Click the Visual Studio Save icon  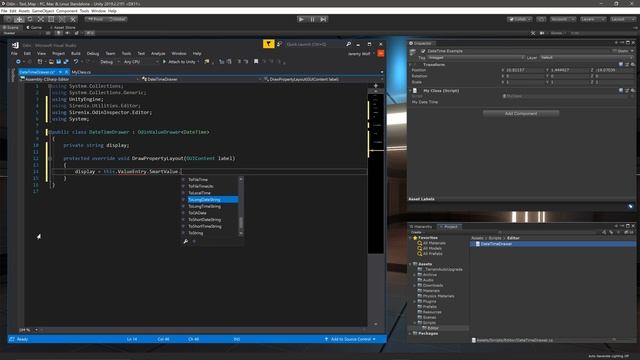pos(58,62)
